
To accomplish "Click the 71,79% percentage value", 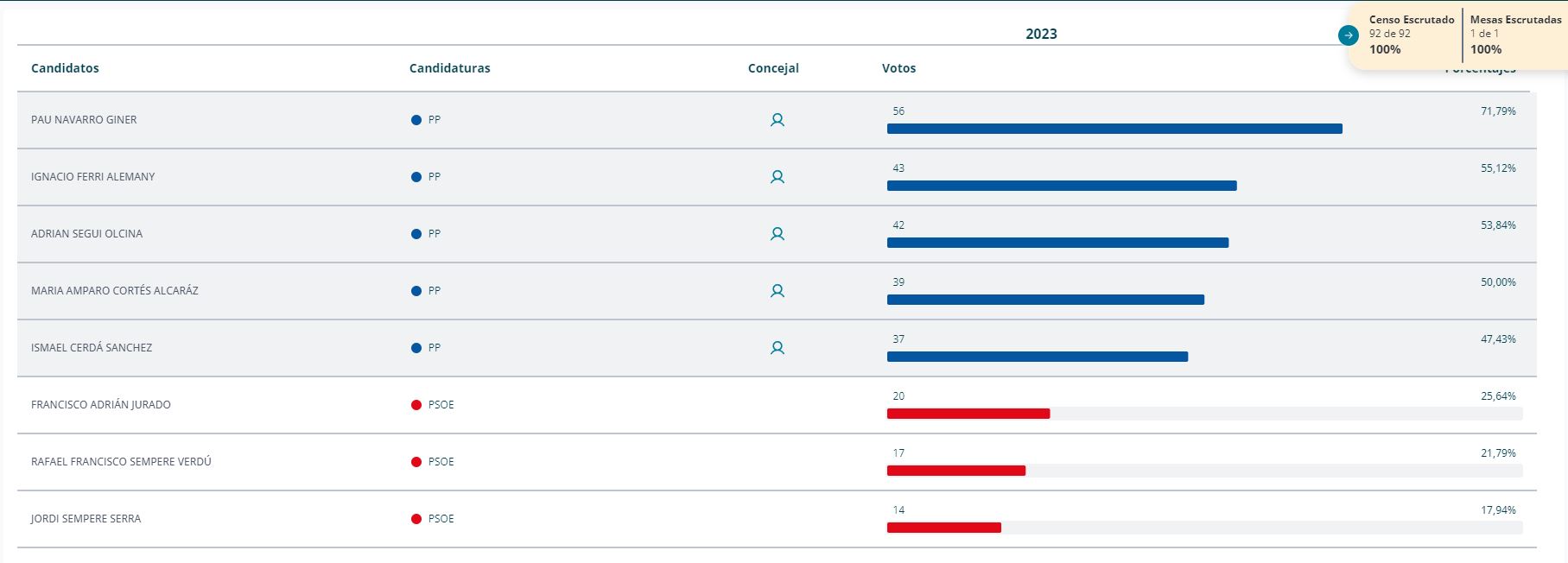I will (x=1498, y=111).
